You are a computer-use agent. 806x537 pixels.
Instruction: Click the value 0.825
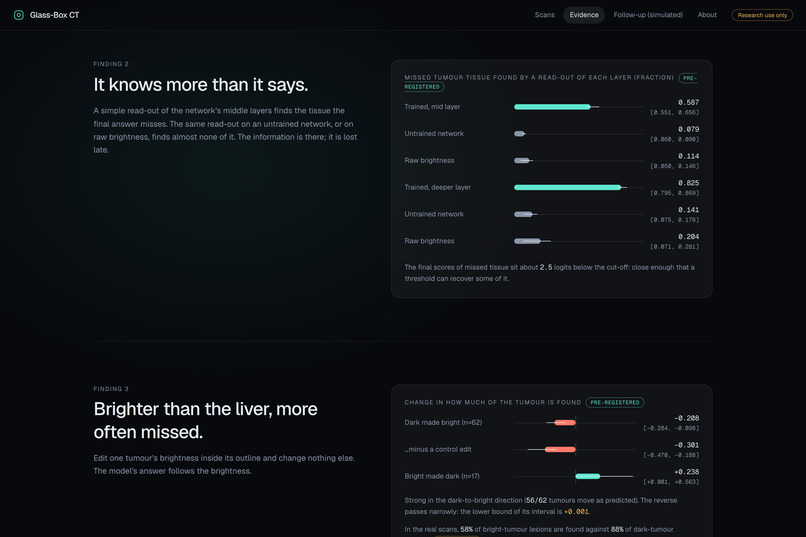tap(688, 183)
